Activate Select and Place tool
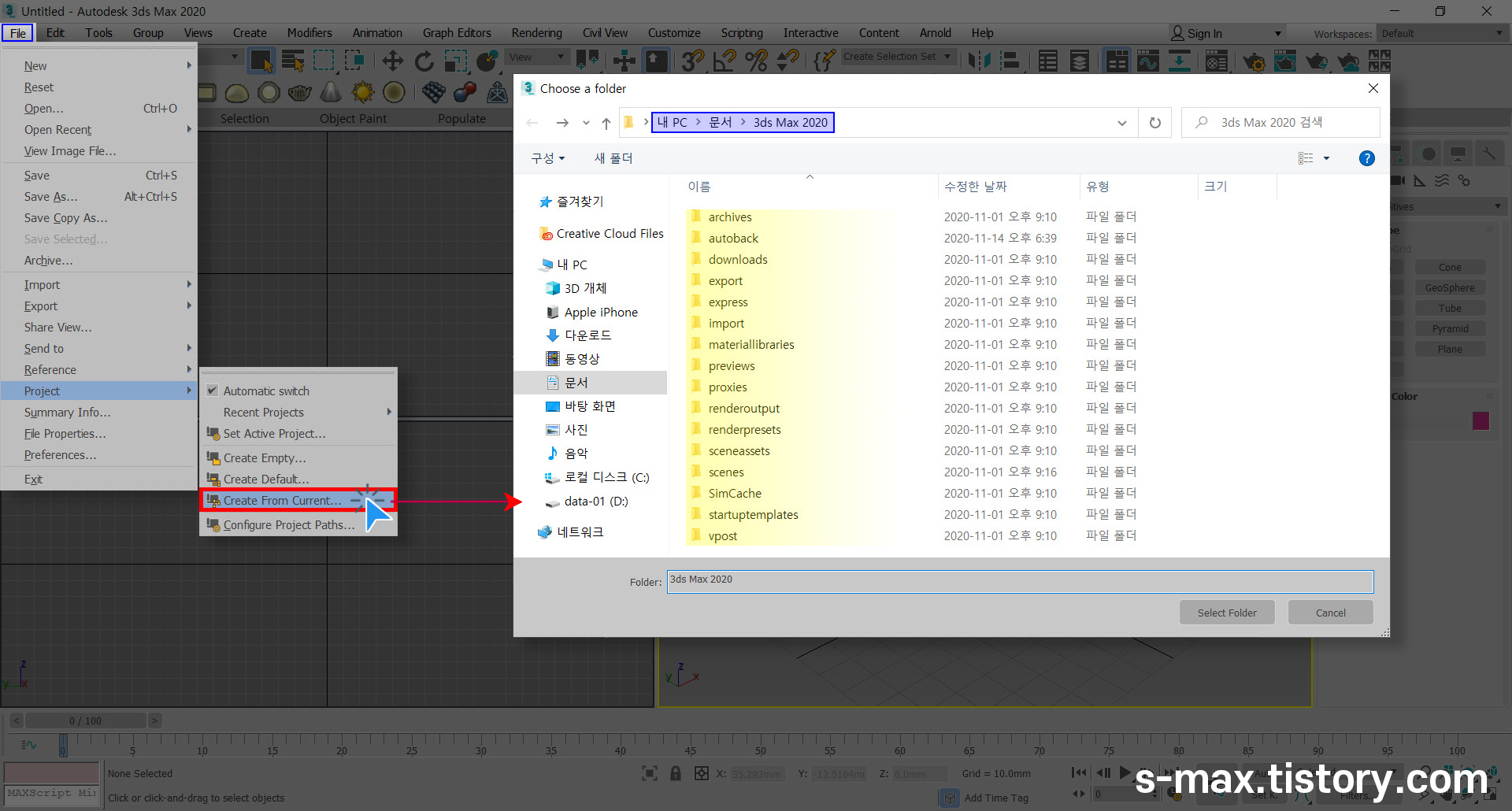Viewport: 1512px width, 811px height. coord(487,61)
